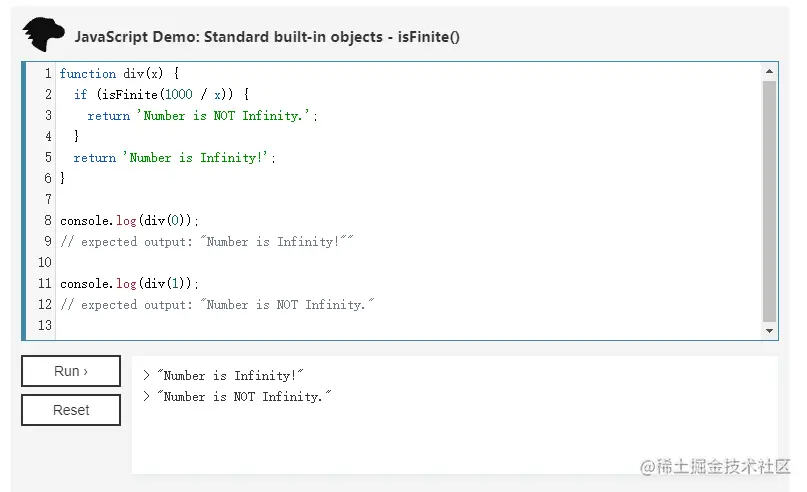The height and width of the screenshot is (492, 807).
Task: Click the comment on line 9
Action: coord(207,242)
